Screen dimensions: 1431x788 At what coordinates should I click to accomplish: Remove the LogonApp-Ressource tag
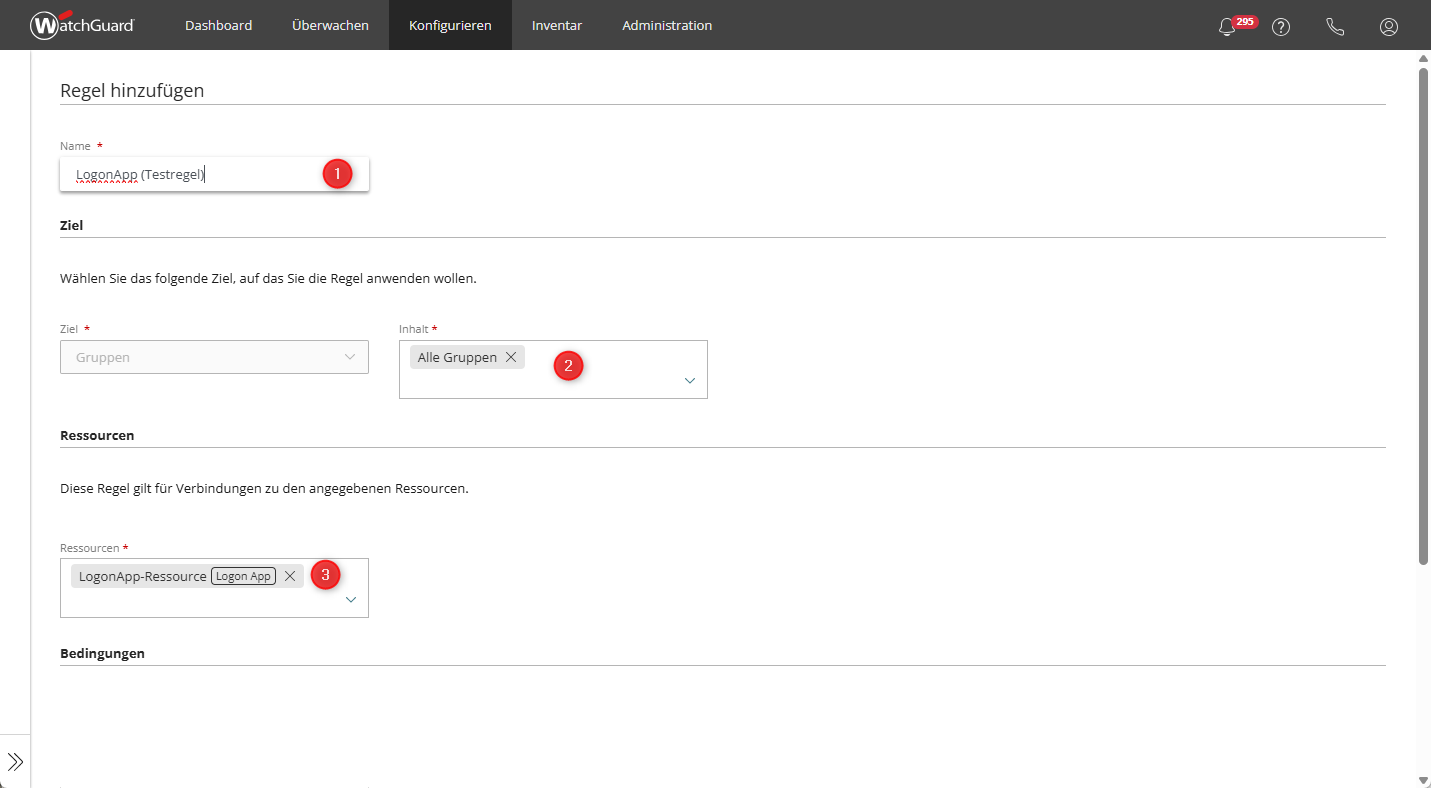(290, 576)
